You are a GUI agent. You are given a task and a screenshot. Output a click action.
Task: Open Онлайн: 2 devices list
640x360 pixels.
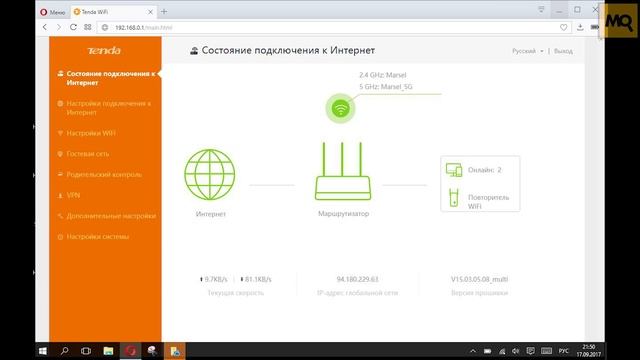(x=484, y=170)
